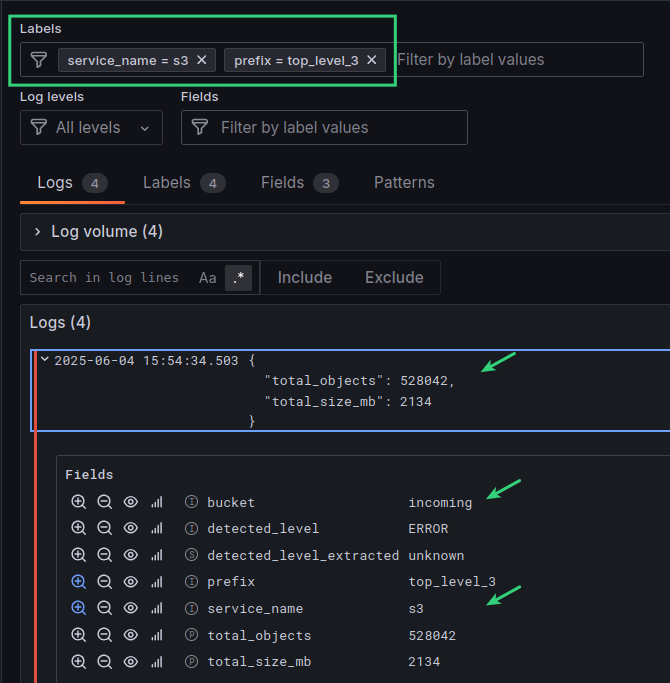
Task: Click the 'top_level_3' value in Fields
Action: (x=452, y=582)
